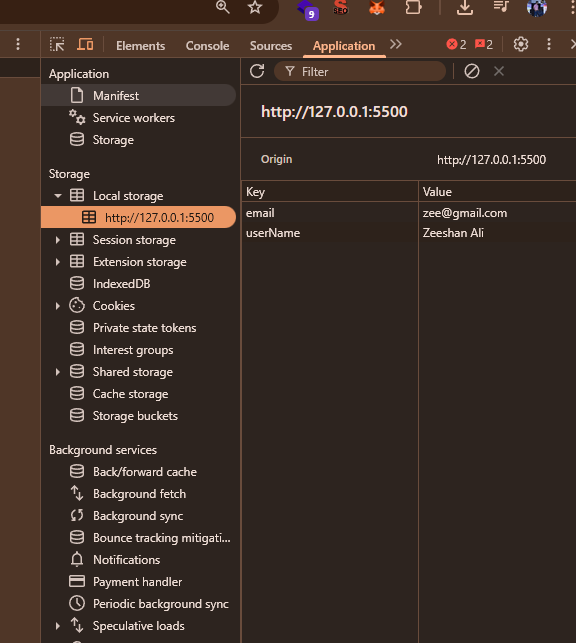Sort by the Key column header
This screenshot has height=643, width=576.
coord(330,192)
